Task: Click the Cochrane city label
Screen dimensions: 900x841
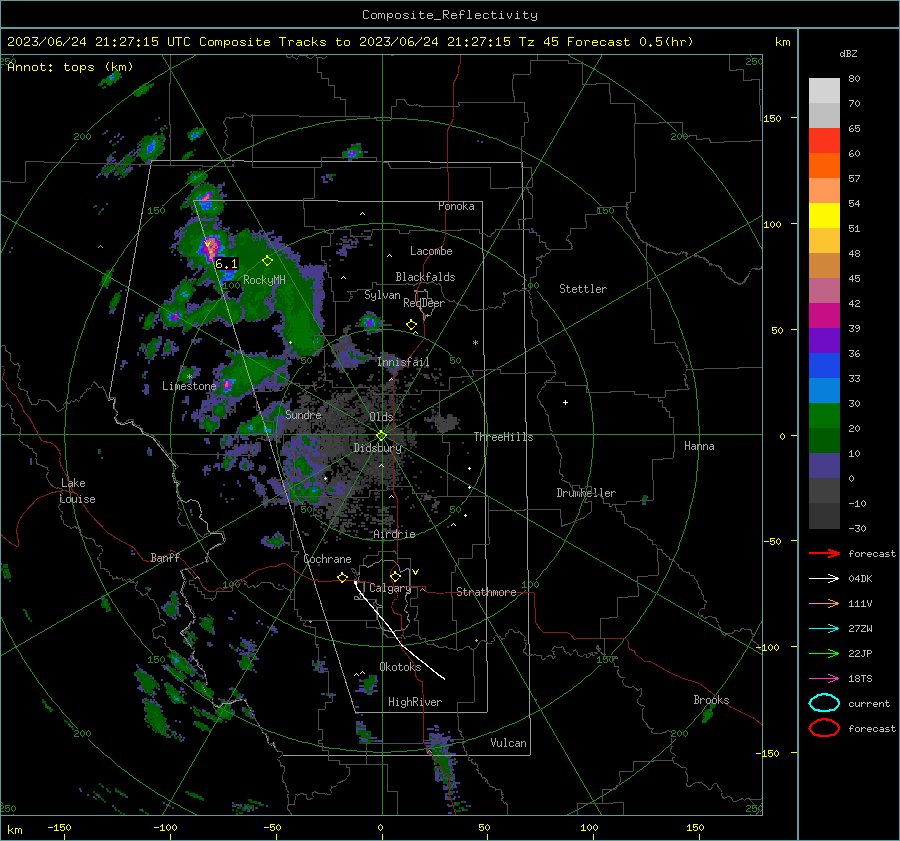Action: click(x=327, y=559)
